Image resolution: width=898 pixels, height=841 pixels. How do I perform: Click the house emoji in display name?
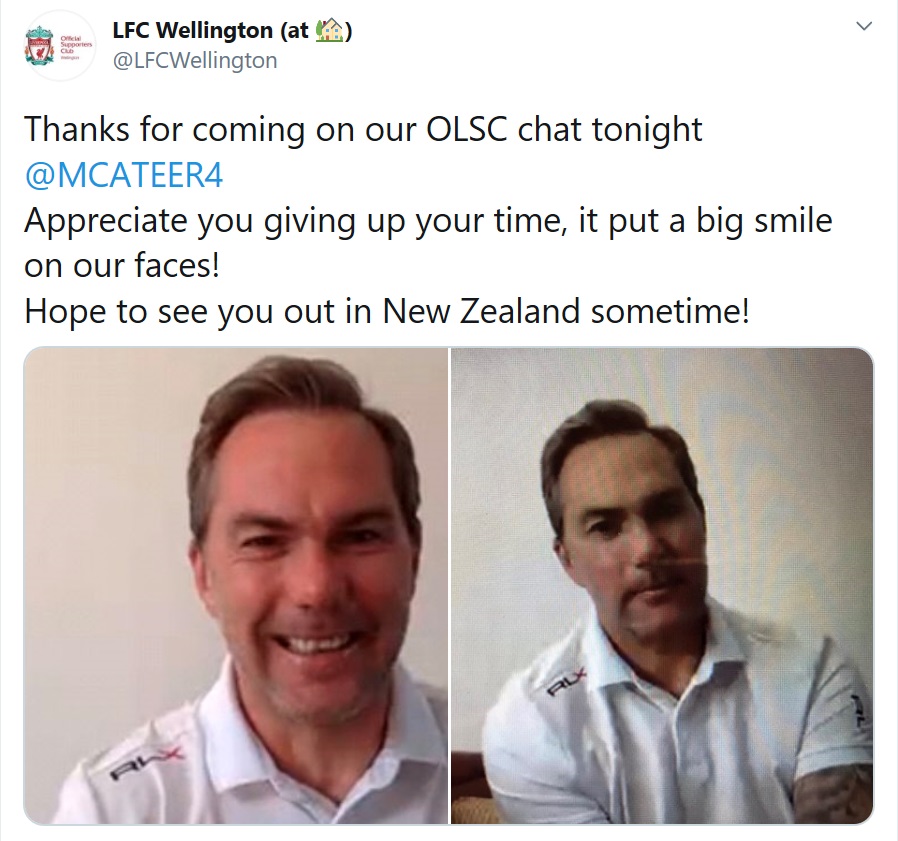click(x=329, y=30)
